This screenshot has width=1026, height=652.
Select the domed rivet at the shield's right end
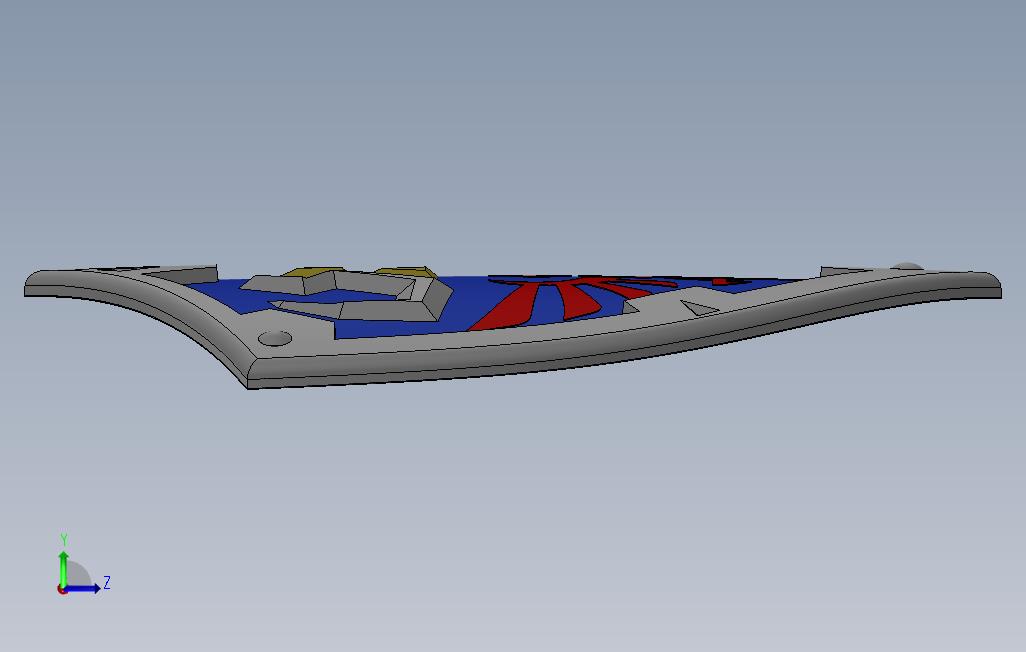click(908, 266)
